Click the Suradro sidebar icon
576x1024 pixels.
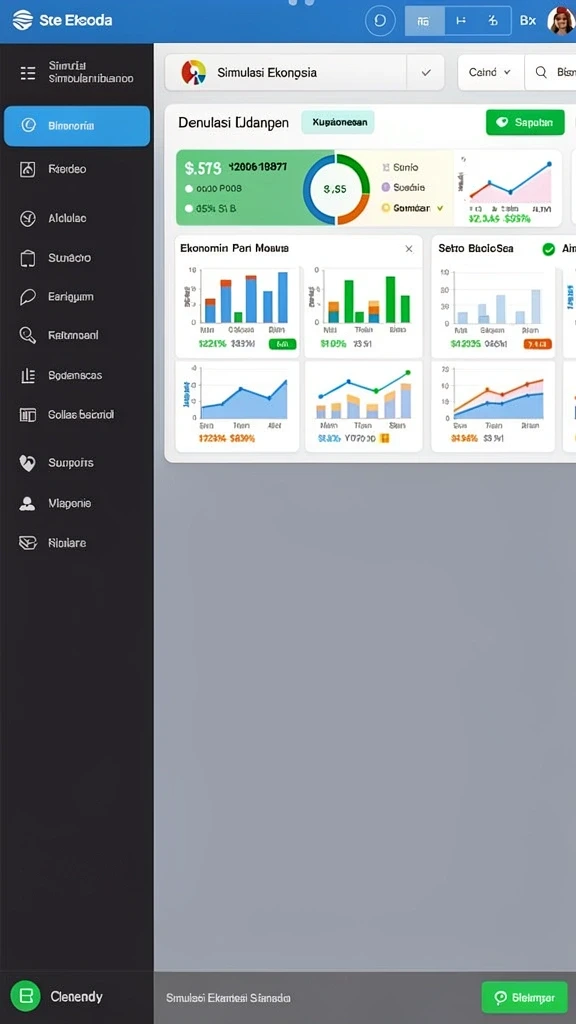click(x=27, y=259)
